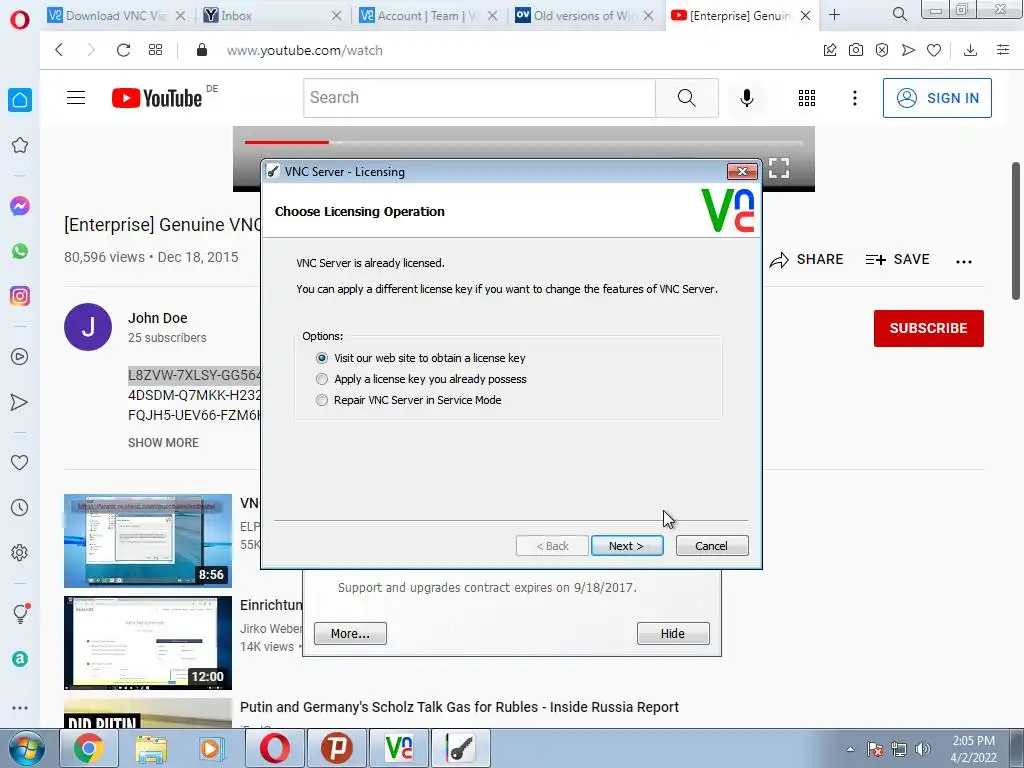Image resolution: width=1024 pixels, height=768 pixels.
Task: Click the YouTube search magnifier button
Action: pyautogui.click(x=687, y=98)
